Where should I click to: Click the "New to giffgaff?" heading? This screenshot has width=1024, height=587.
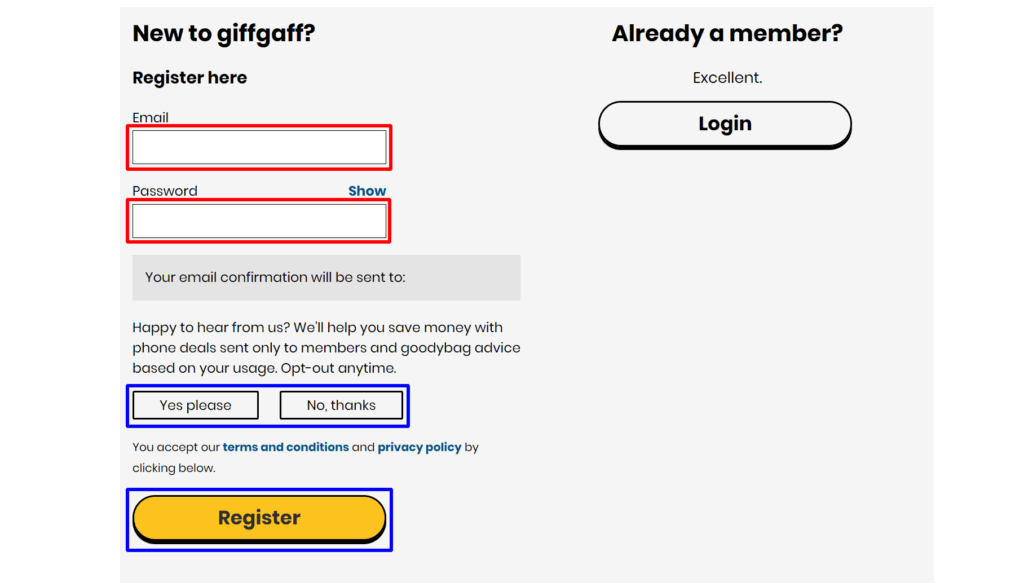pyautogui.click(x=223, y=33)
